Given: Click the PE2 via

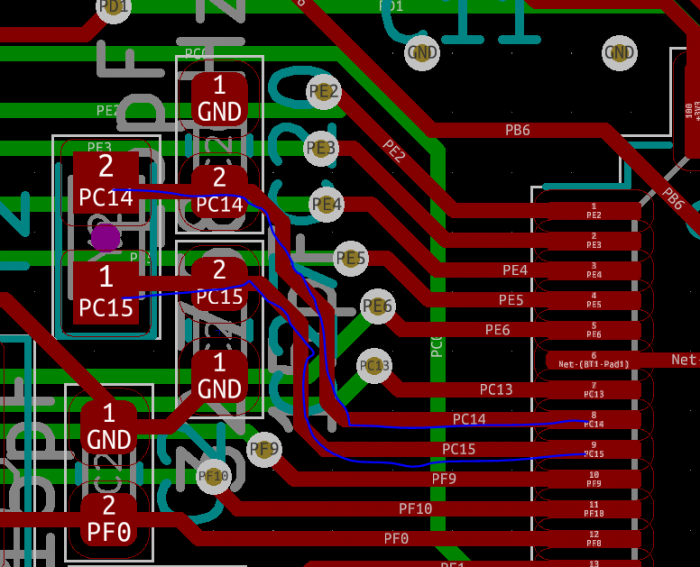Looking at the screenshot, I should coord(324,92).
